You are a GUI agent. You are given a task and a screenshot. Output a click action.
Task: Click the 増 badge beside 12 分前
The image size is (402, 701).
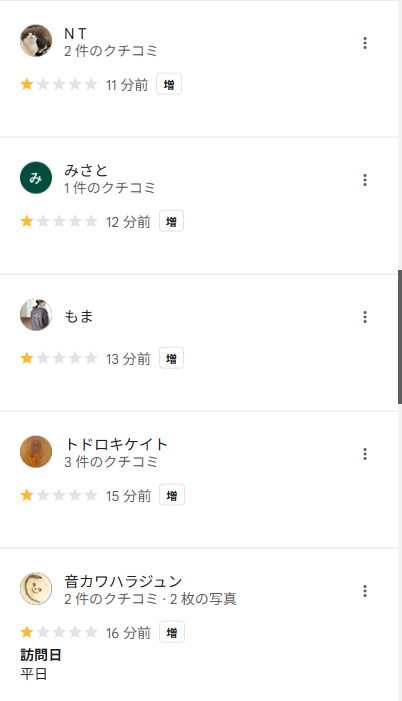(171, 221)
